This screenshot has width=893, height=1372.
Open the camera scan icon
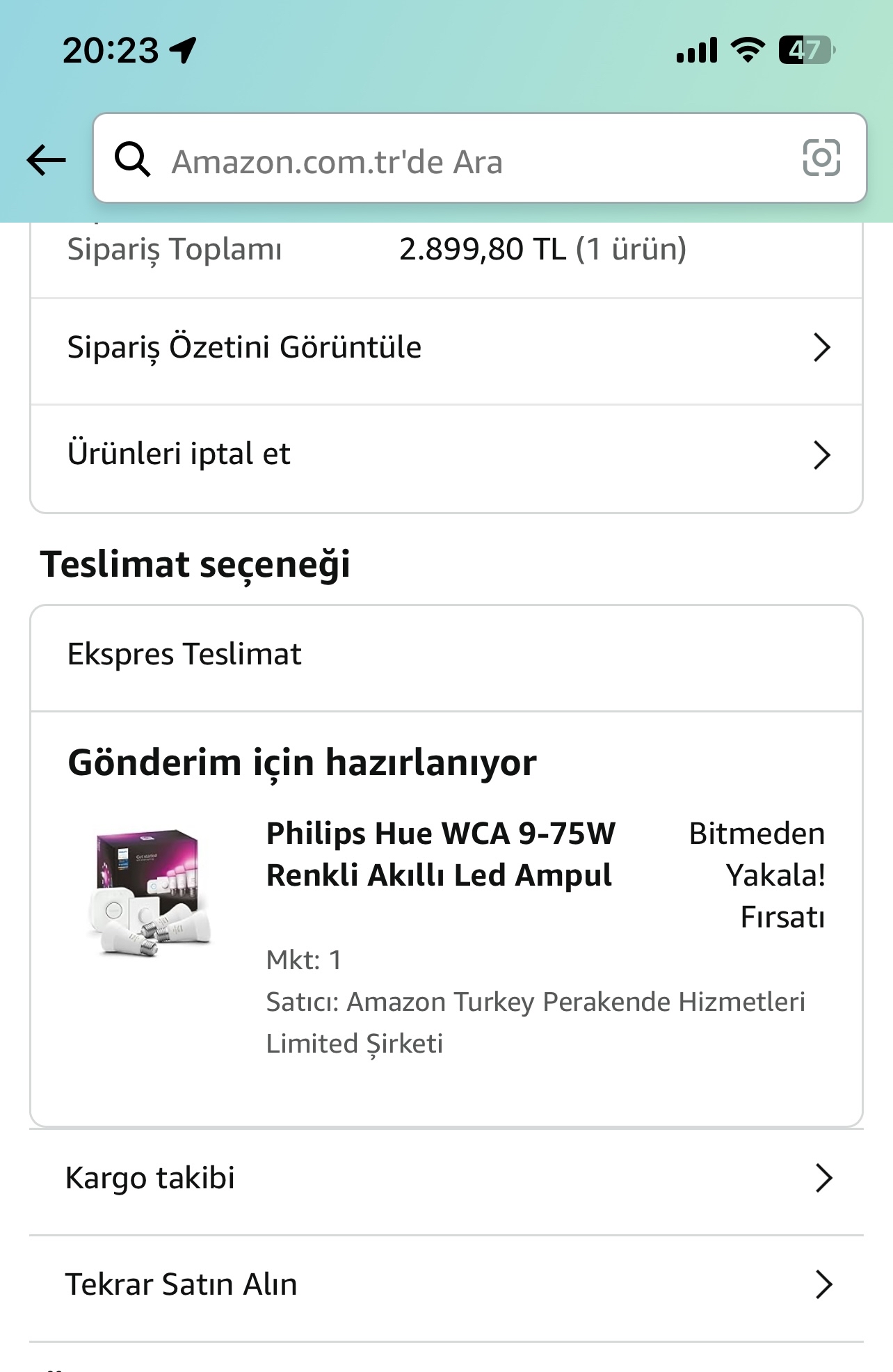tap(821, 158)
